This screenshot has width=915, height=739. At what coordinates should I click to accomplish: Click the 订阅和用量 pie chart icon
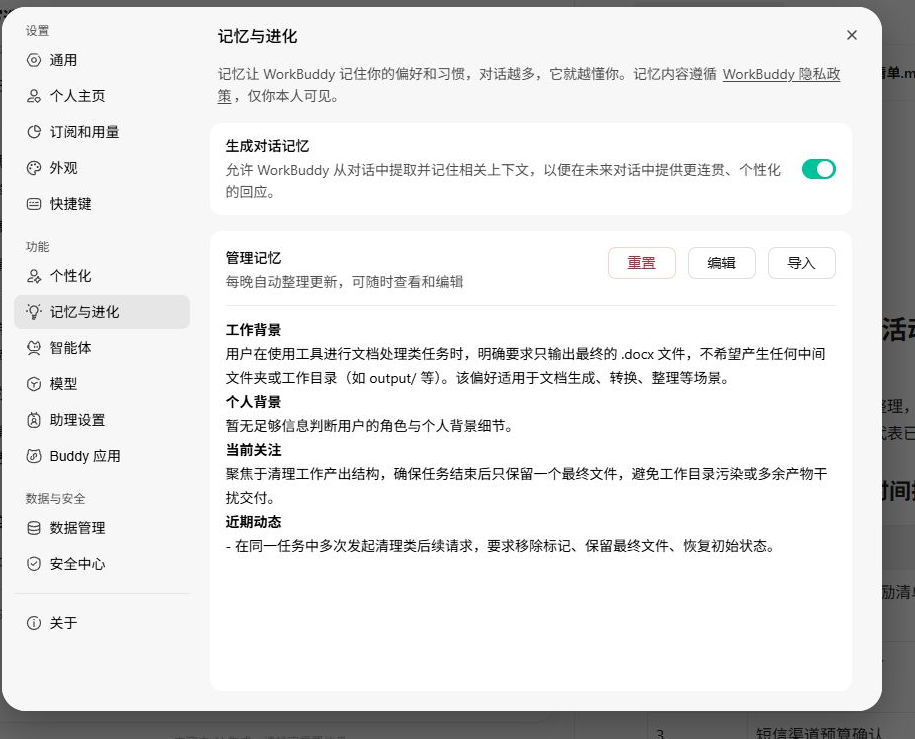click(34, 132)
